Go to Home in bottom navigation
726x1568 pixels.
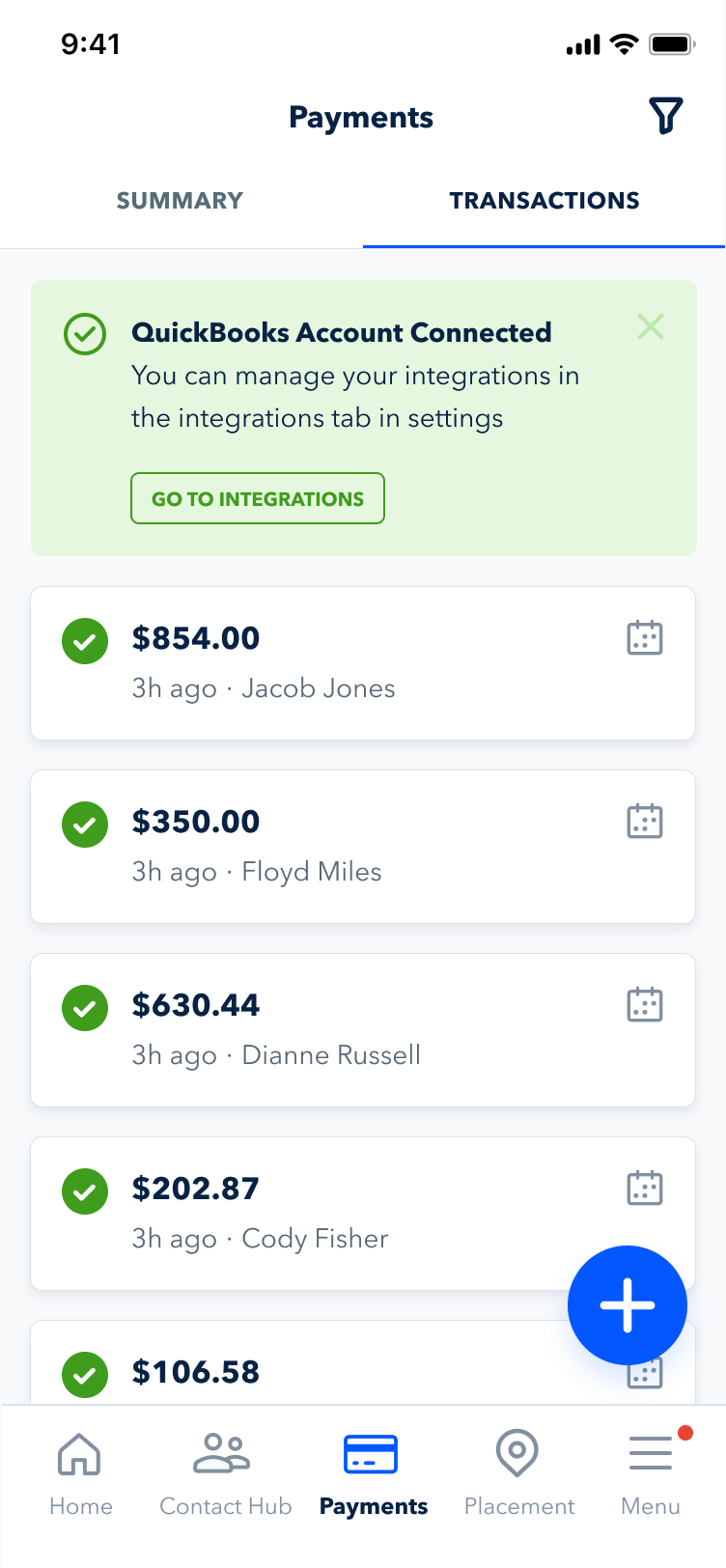coord(80,1472)
